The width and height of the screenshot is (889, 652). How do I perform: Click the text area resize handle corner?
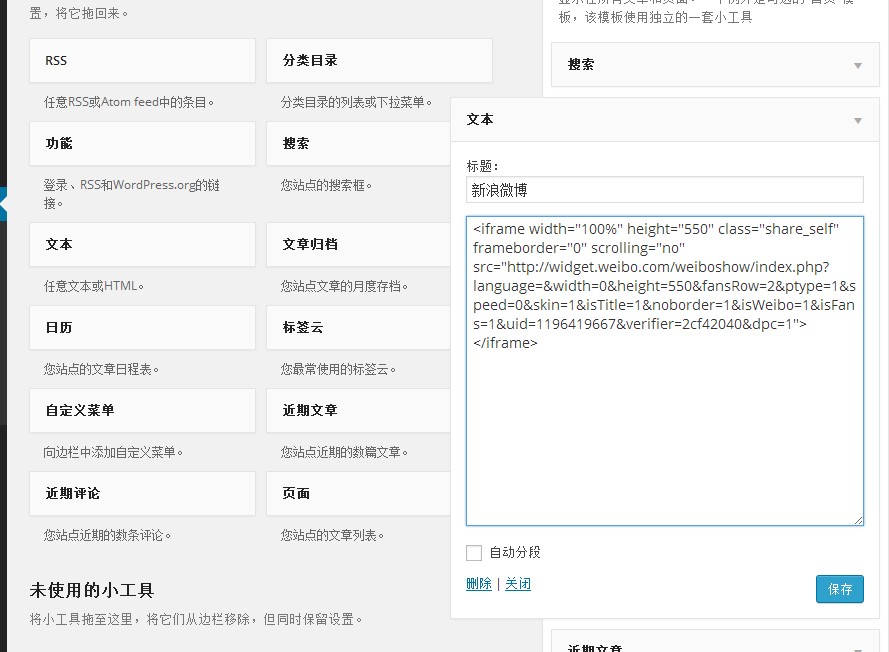point(858,520)
